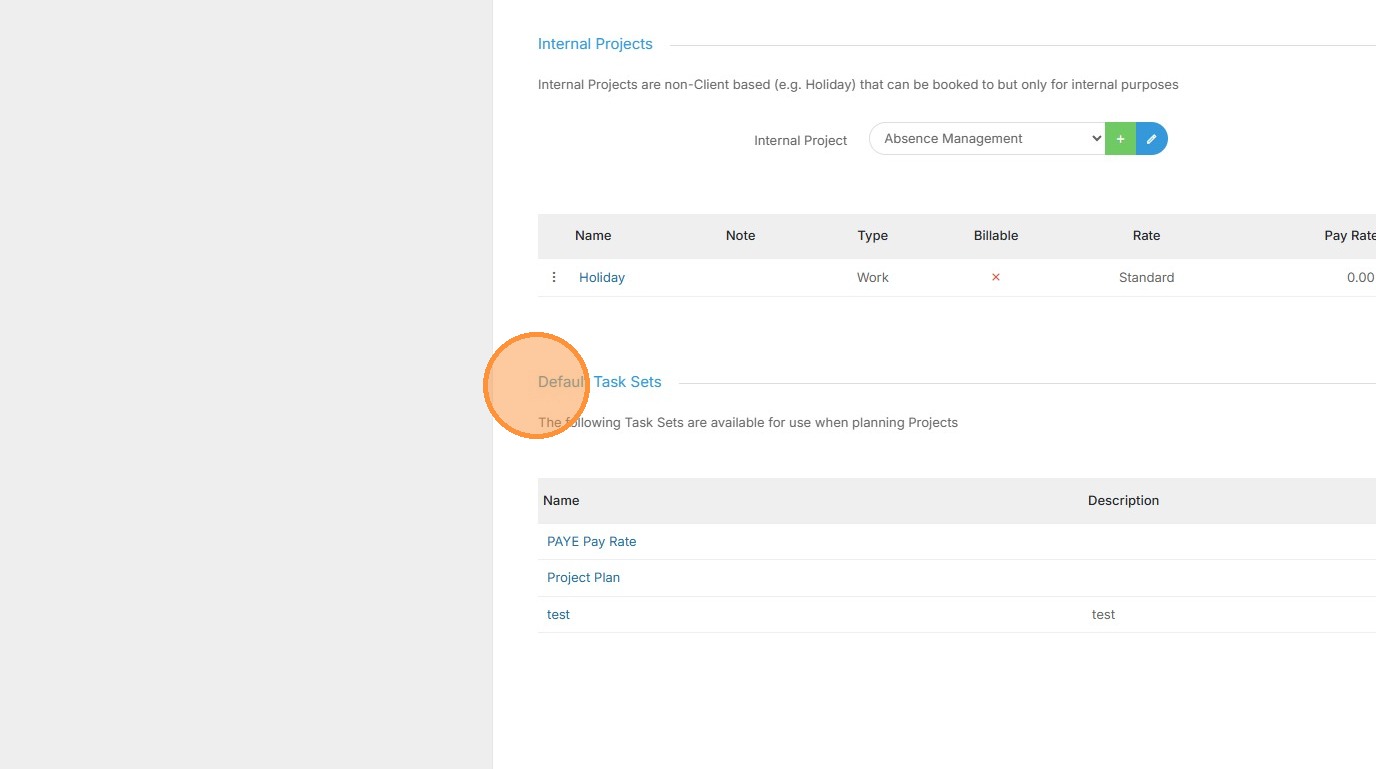Click the Work type cell for Holiday
The height and width of the screenshot is (769, 1376).
(872, 278)
